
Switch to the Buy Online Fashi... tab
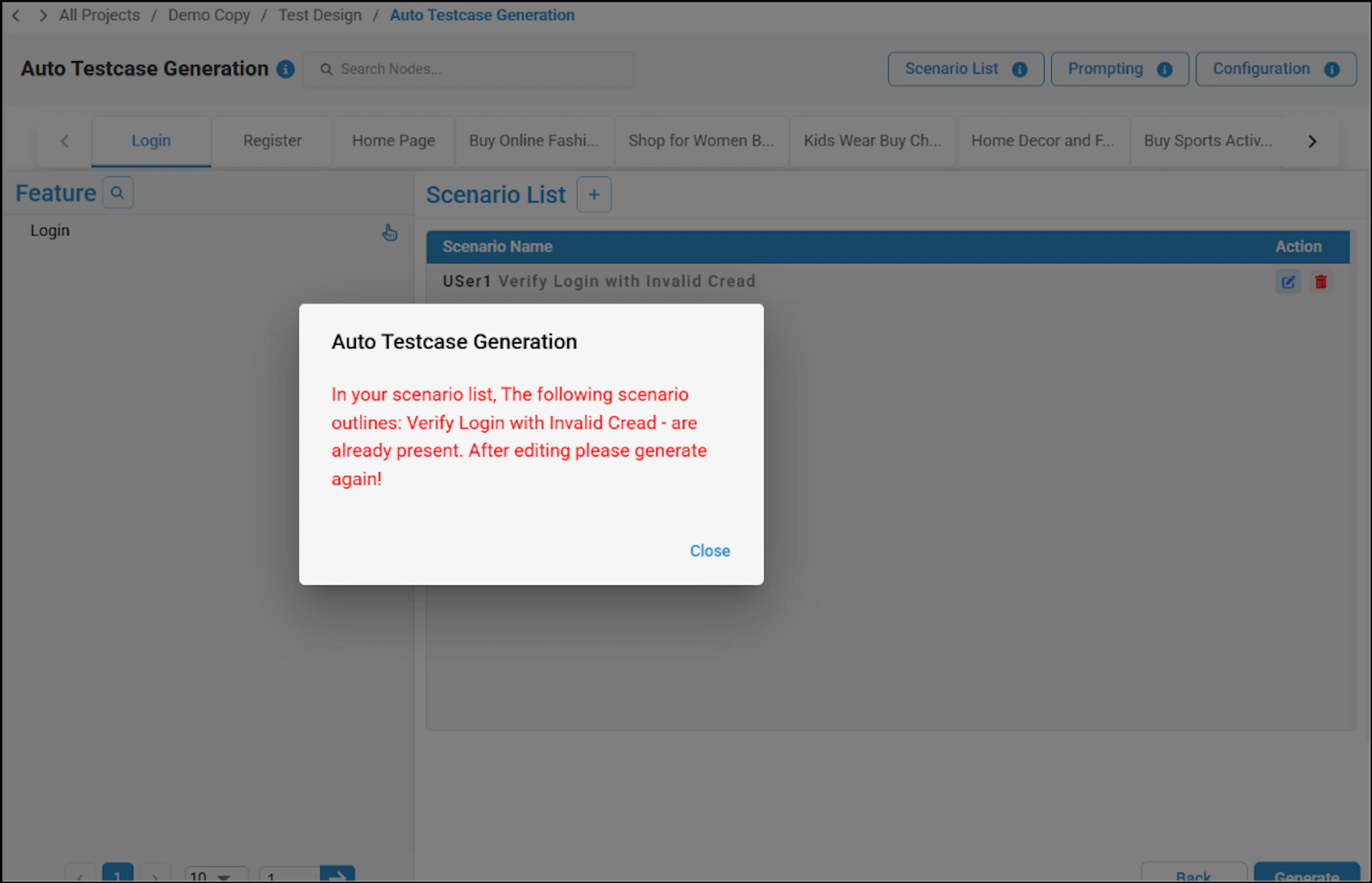pos(534,141)
